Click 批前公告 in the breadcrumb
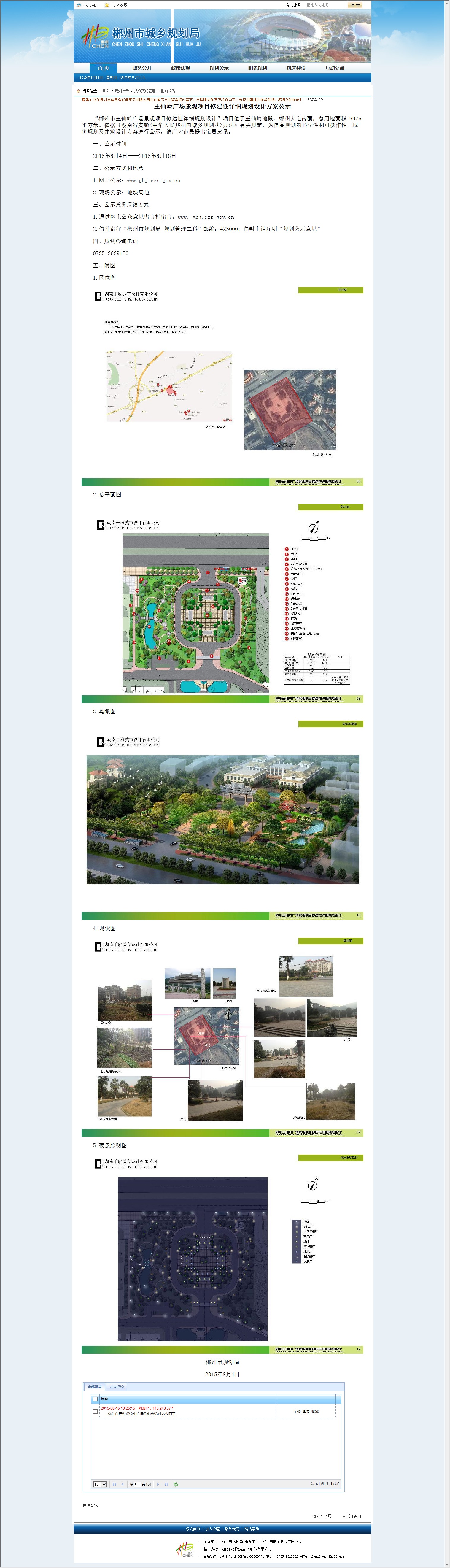 [x=168, y=91]
